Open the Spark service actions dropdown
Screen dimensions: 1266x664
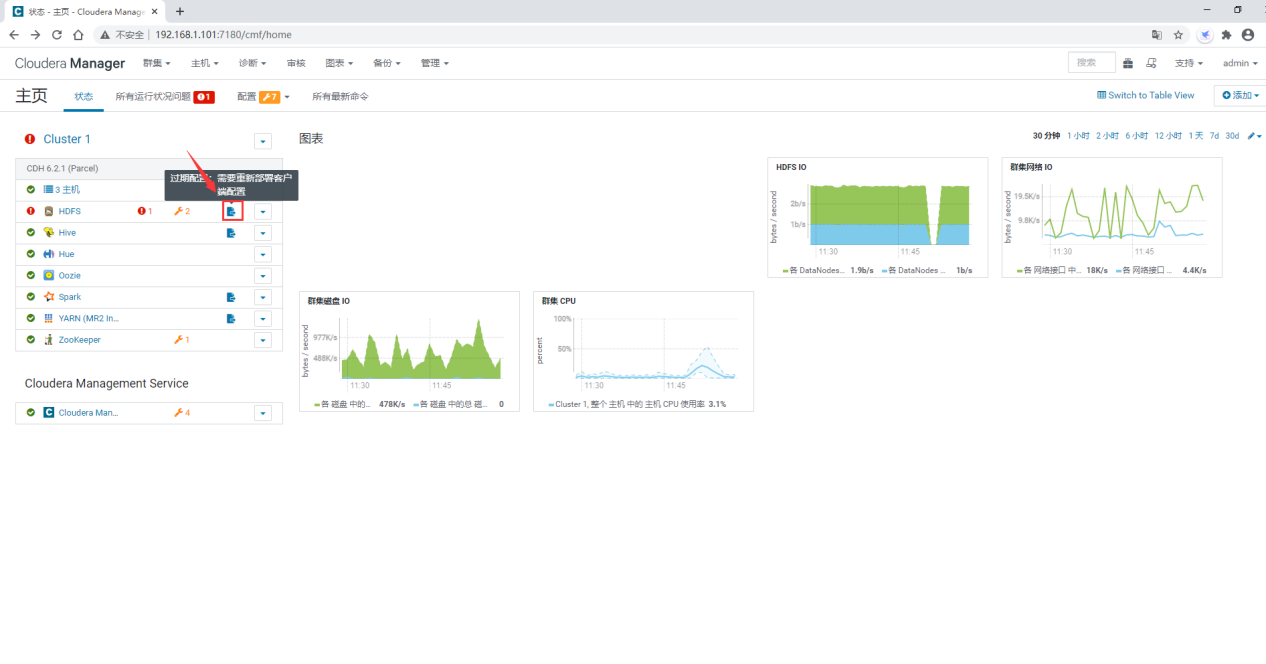tap(262, 297)
